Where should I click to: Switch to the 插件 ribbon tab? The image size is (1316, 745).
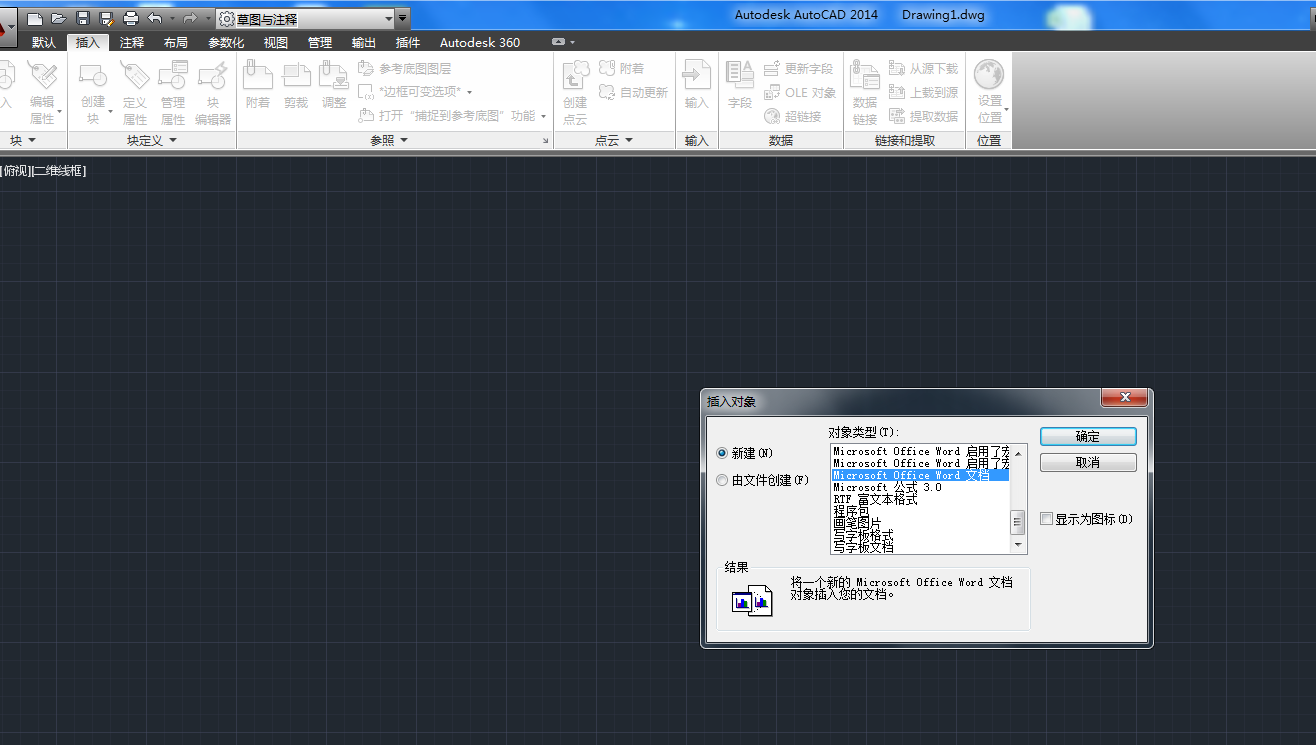(408, 42)
